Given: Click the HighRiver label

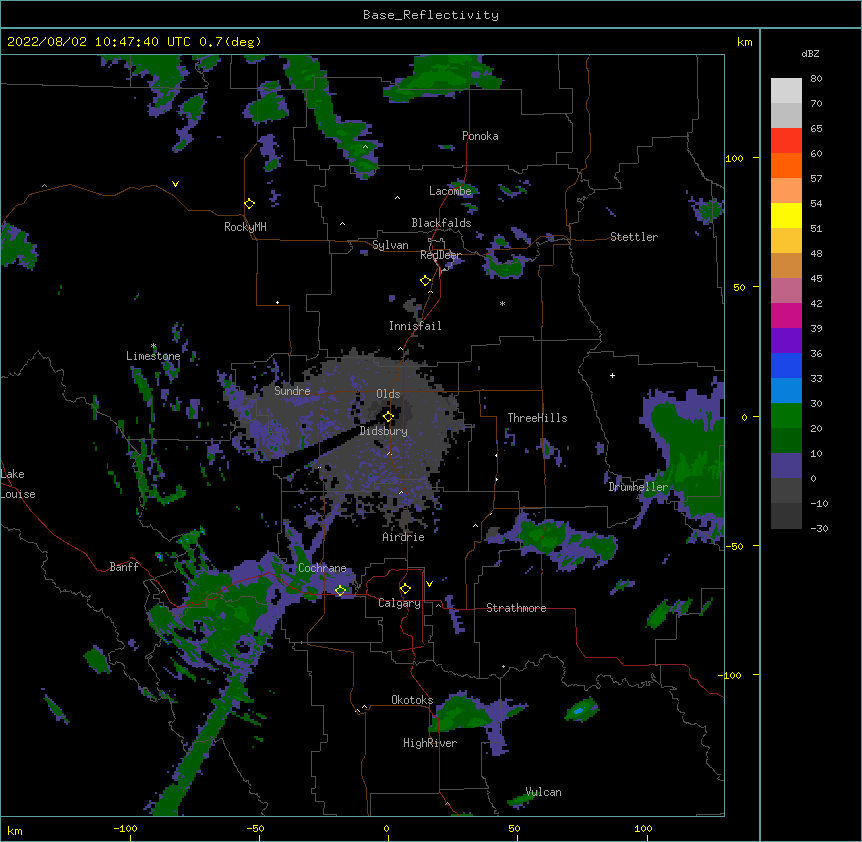Looking at the screenshot, I should 430,743.
